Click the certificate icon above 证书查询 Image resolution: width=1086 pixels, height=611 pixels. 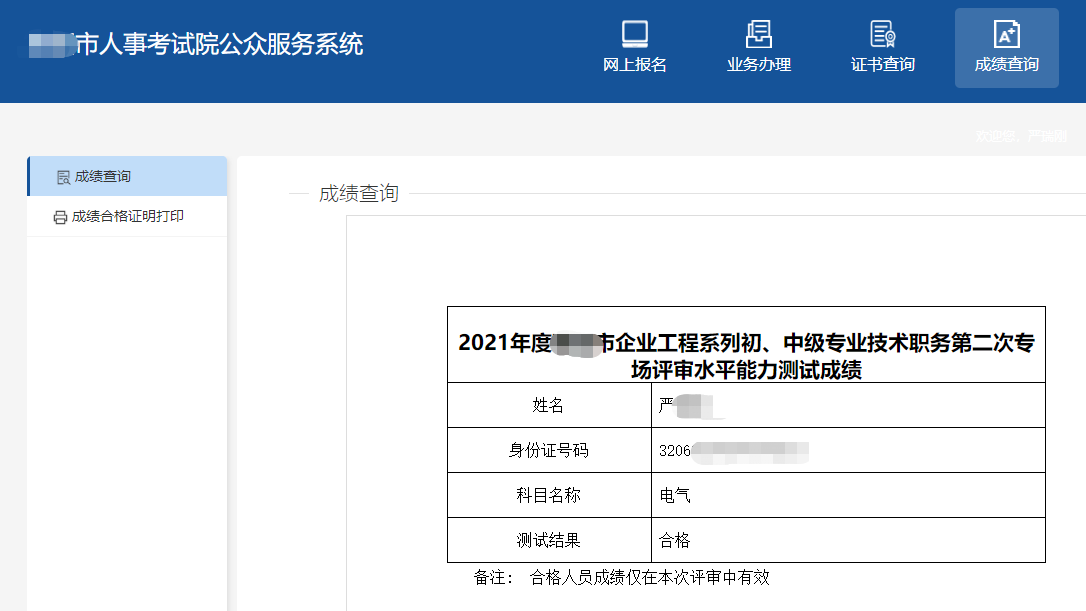[x=882, y=34]
